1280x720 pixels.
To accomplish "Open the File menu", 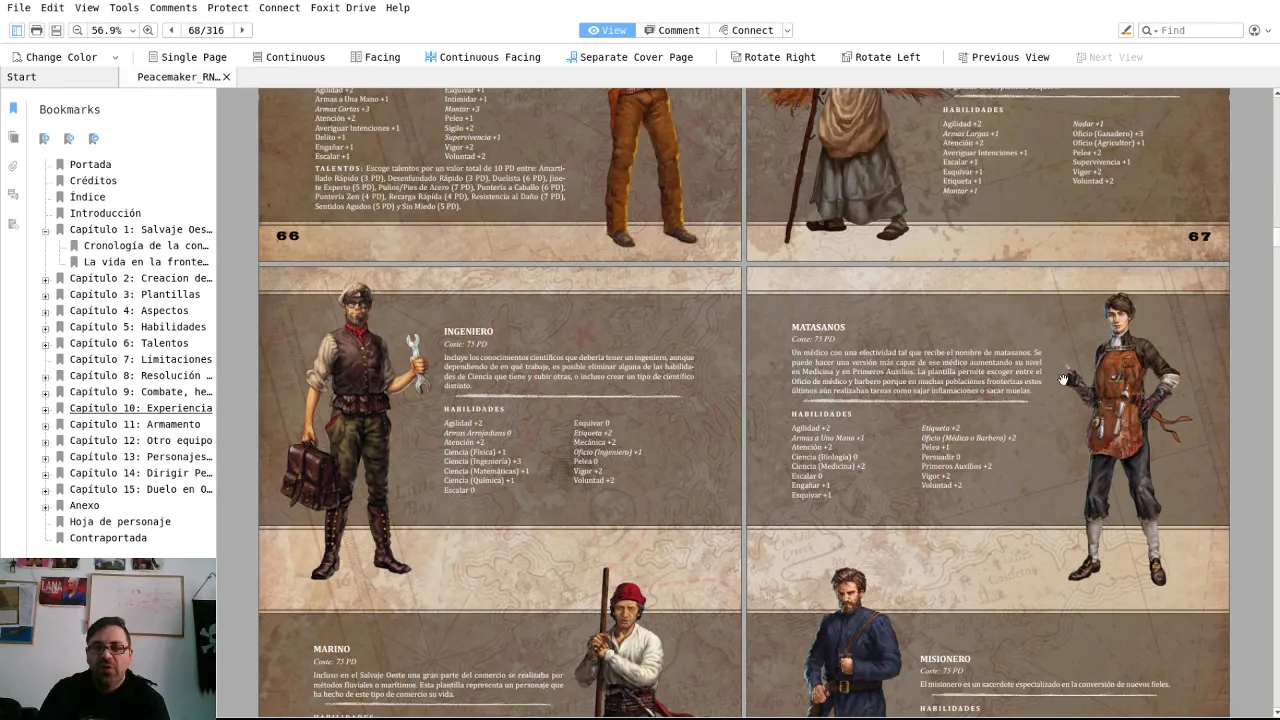I will click(18, 8).
